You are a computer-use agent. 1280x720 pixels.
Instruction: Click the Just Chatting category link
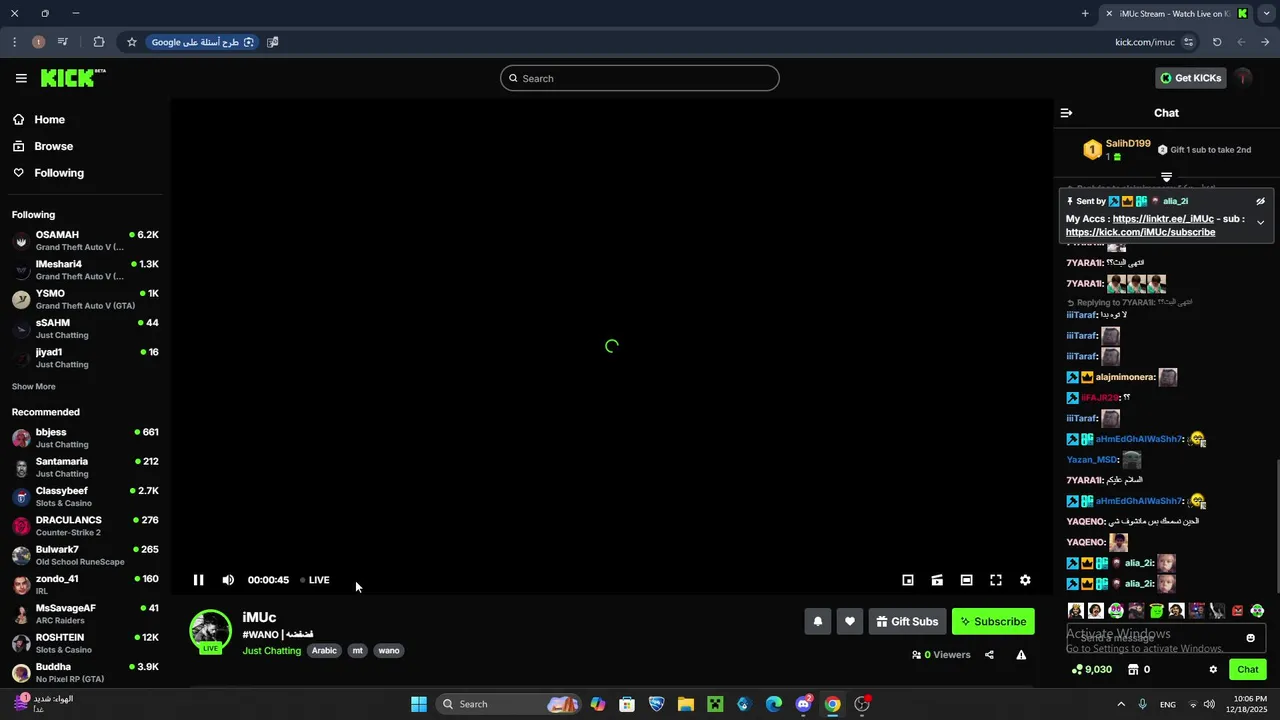[271, 651]
